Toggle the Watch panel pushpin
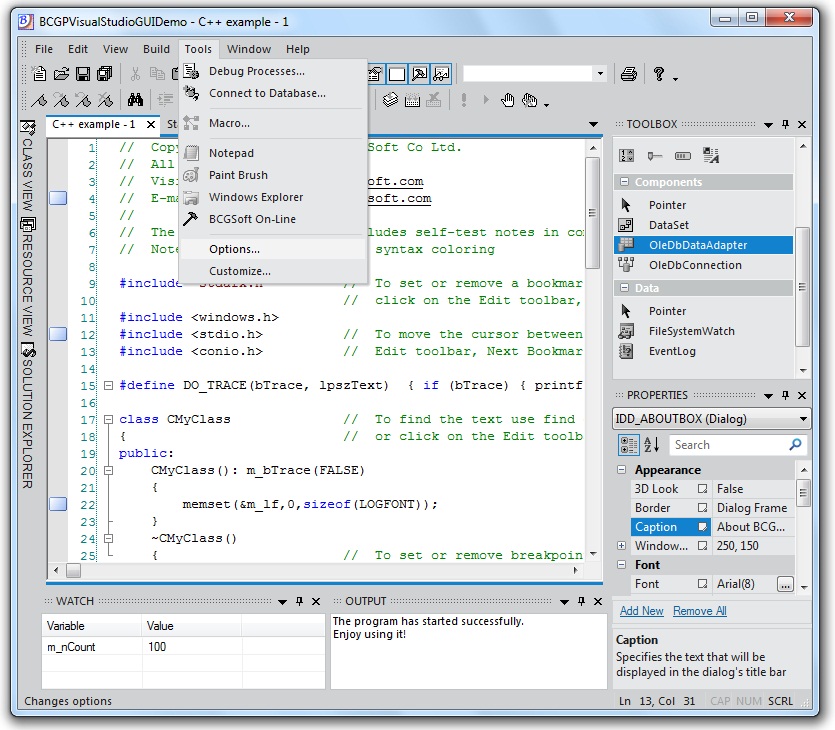835x730 pixels. (x=297, y=601)
